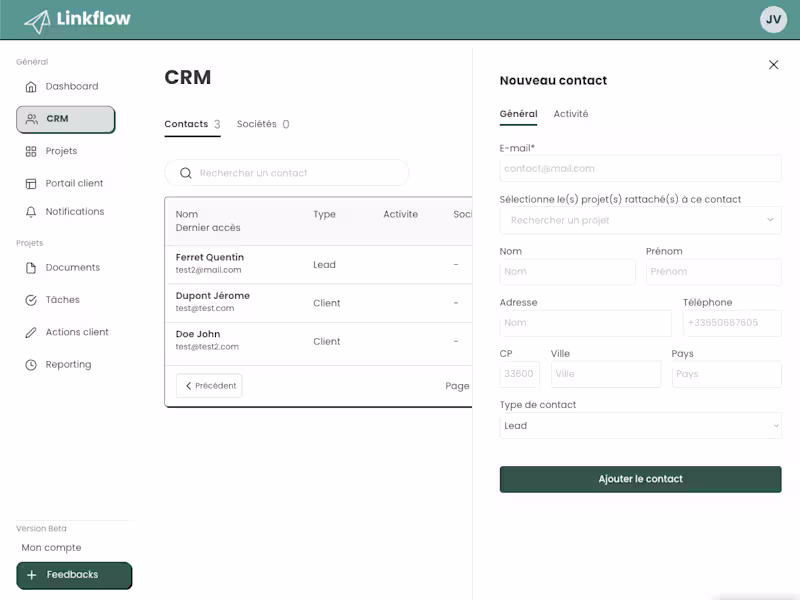Select the CRM icon in the sidebar
This screenshot has height=600, width=800.
tap(30, 118)
